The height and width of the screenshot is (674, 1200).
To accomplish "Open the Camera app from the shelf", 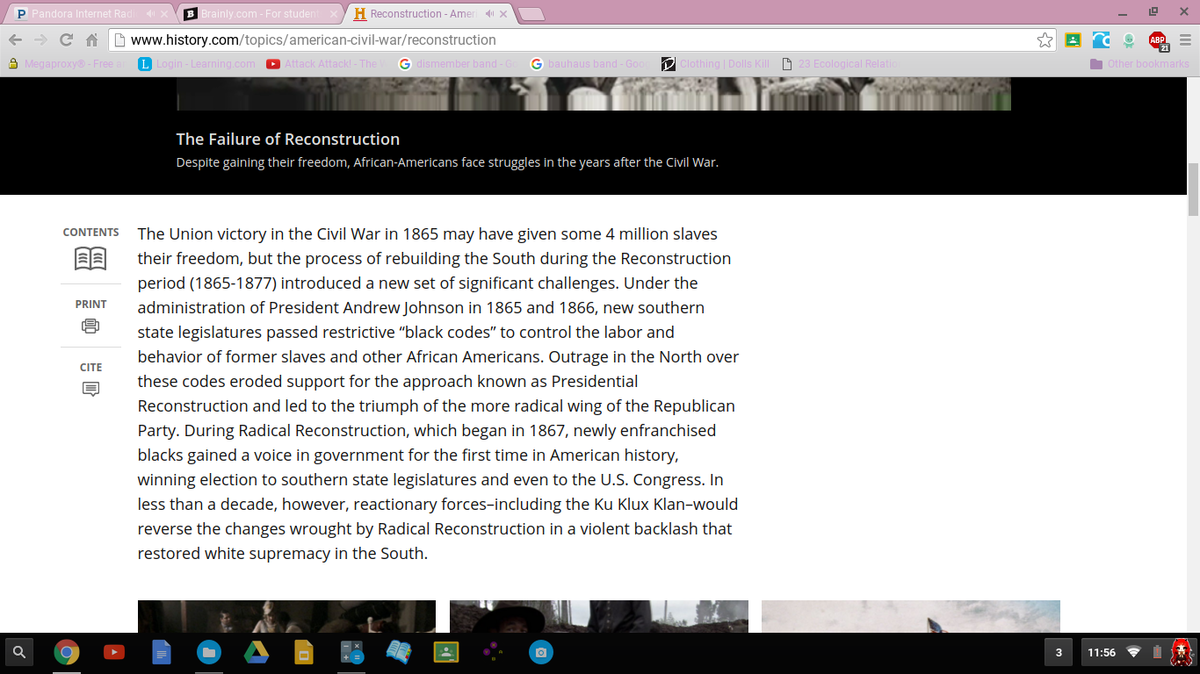I will point(541,652).
